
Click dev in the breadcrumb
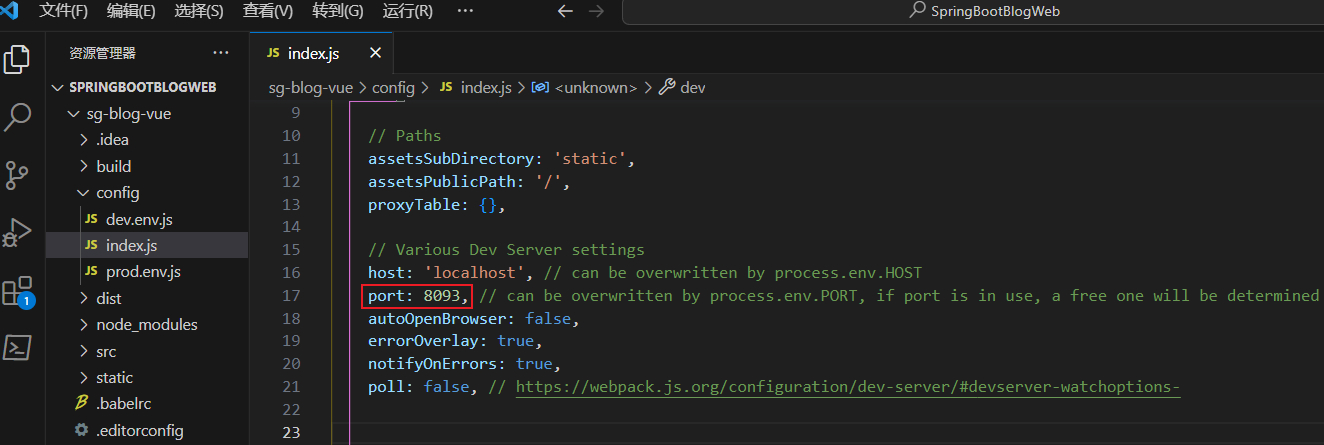[693, 87]
